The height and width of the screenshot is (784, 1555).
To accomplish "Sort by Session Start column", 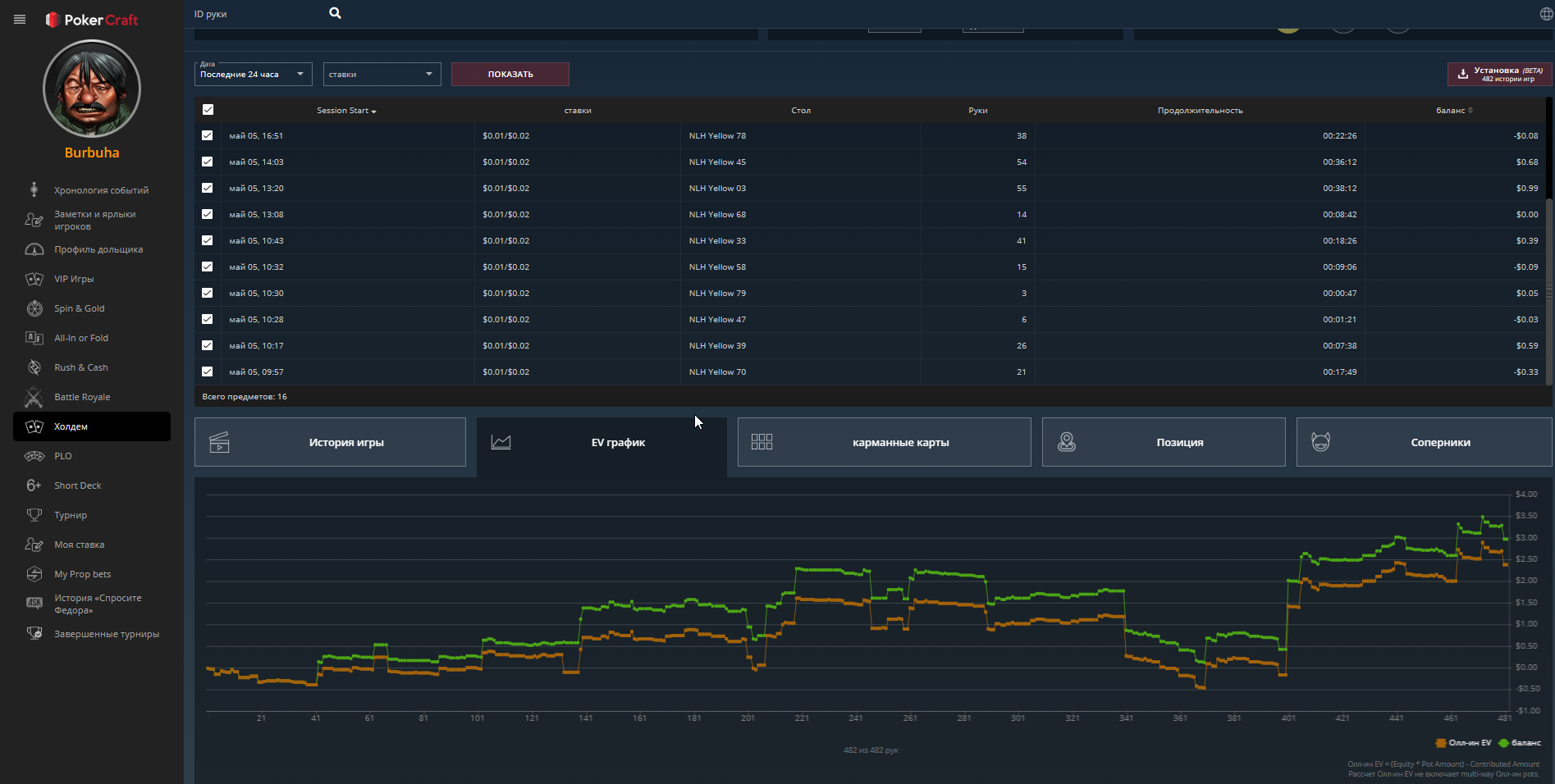I will tap(346, 110).
